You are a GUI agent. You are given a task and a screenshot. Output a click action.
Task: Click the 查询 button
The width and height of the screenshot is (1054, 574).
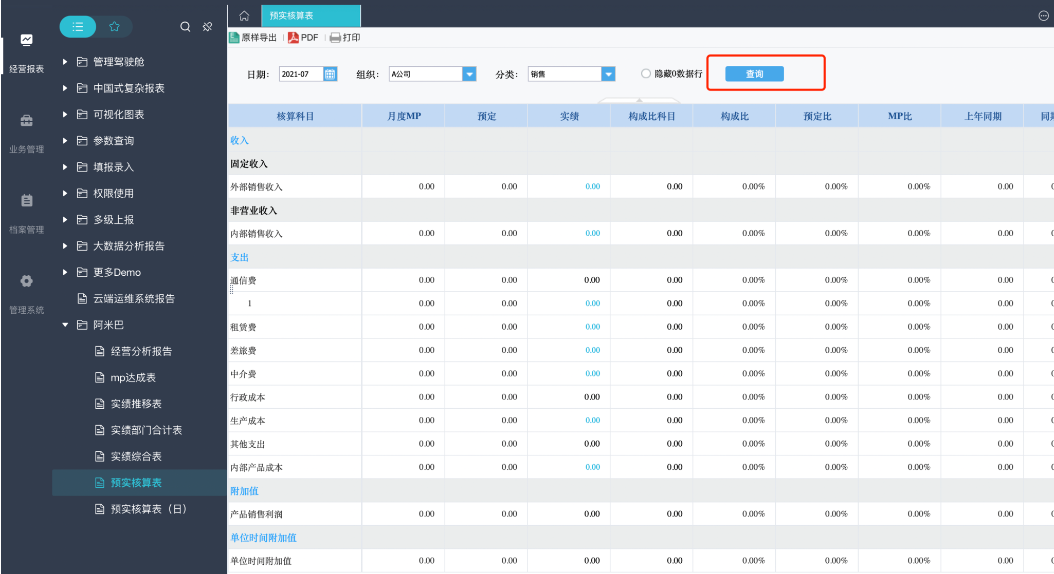click(x=754, y=74)
